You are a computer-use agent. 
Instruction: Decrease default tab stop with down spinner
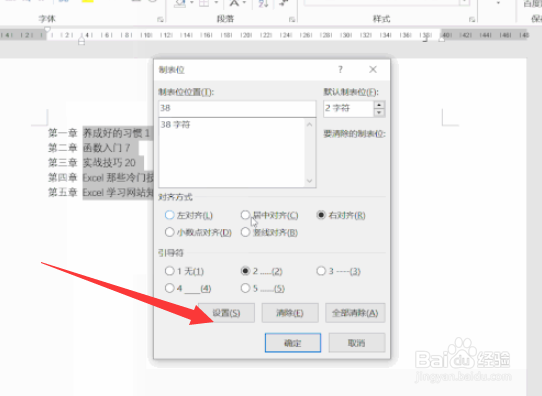379,113
